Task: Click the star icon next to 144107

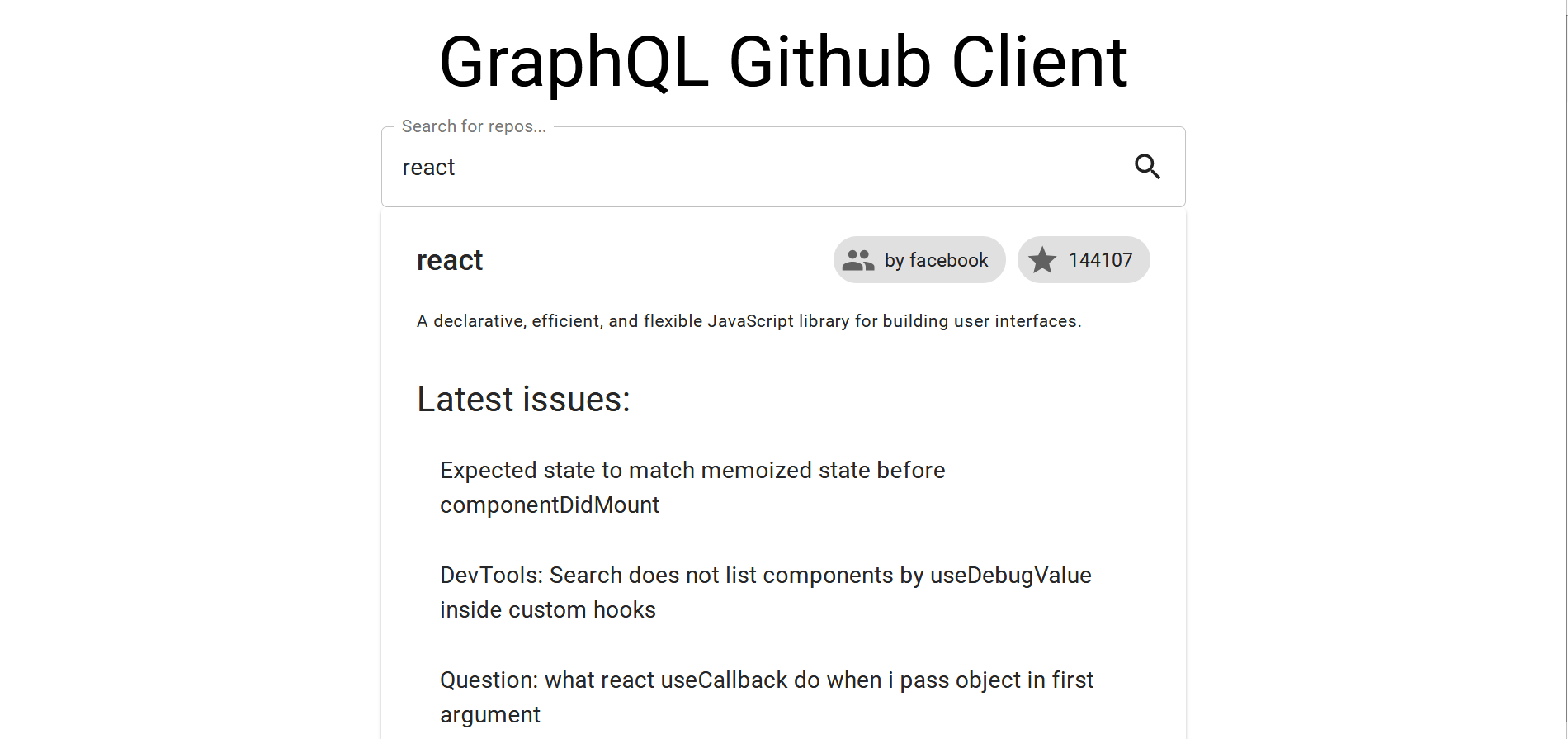Action: (1042, 260)
